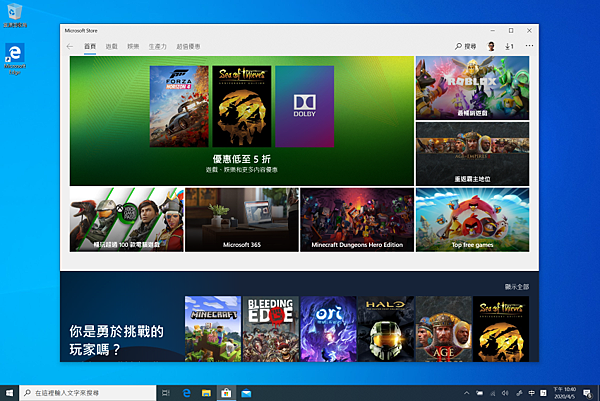The image size is (600, 401).
Task: Open the Sea of Thieves cover in bottom row
Action: (501, 329)
